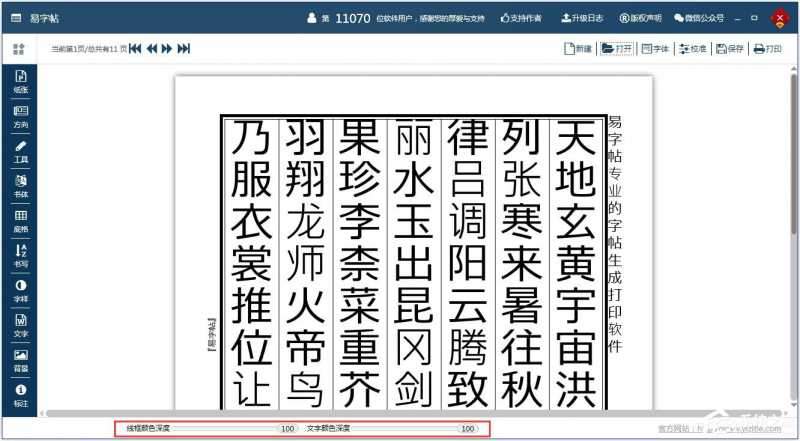Screen dimensions: 800x441
Task: Open the grid table icon panel
Action: [20, 221]
